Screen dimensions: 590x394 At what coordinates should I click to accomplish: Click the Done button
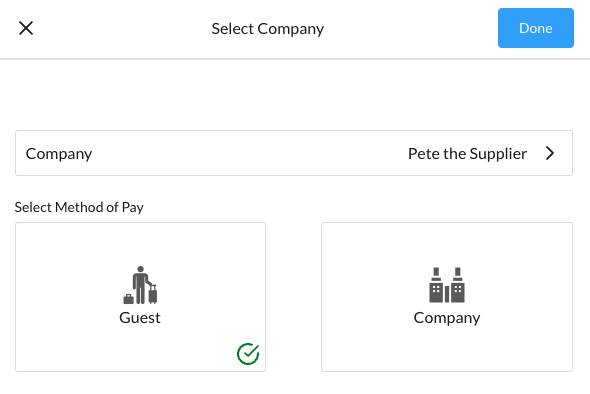[535, 28]
